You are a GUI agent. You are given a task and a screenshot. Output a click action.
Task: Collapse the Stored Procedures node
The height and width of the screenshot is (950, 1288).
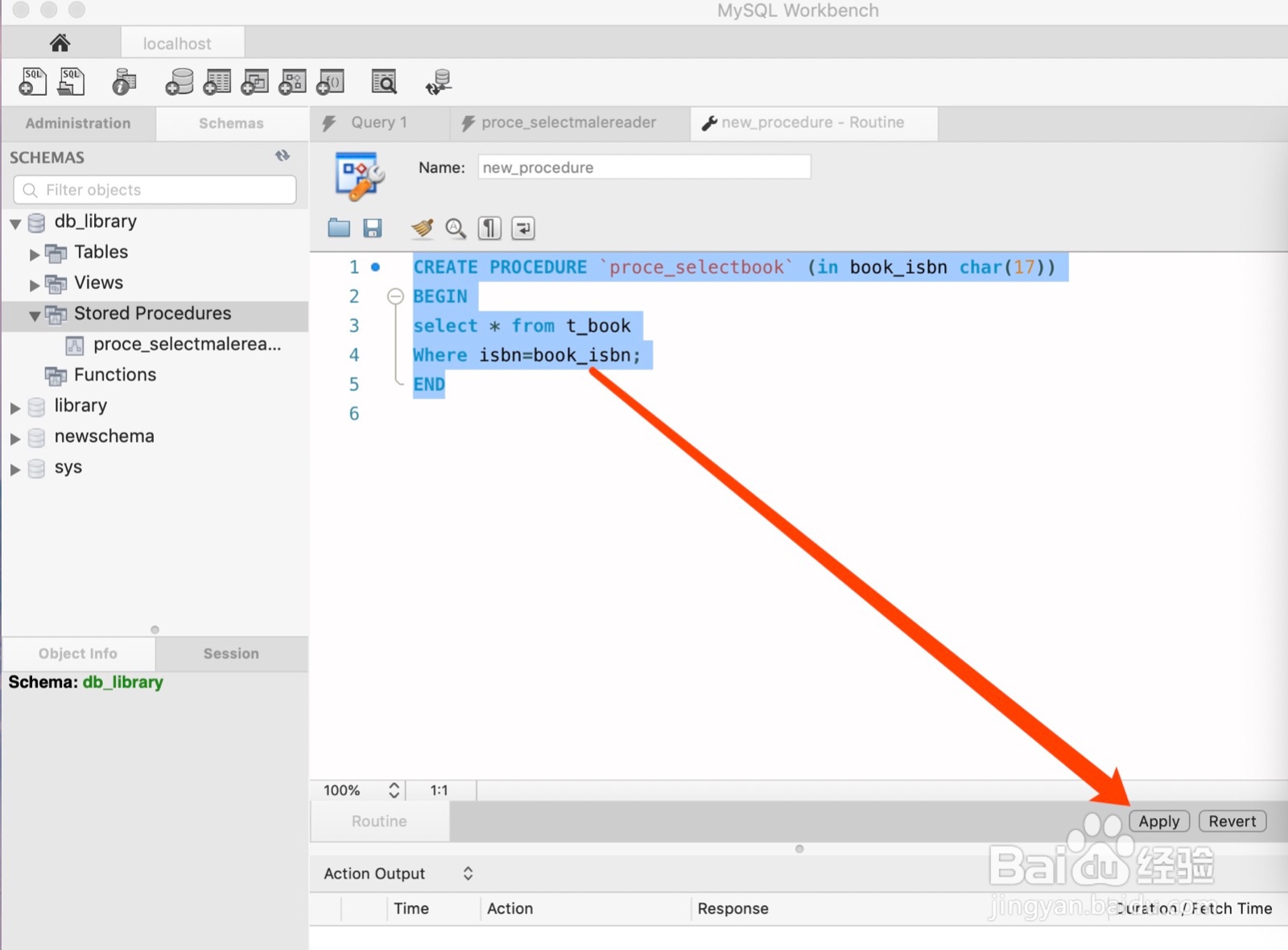click(35, 316)
